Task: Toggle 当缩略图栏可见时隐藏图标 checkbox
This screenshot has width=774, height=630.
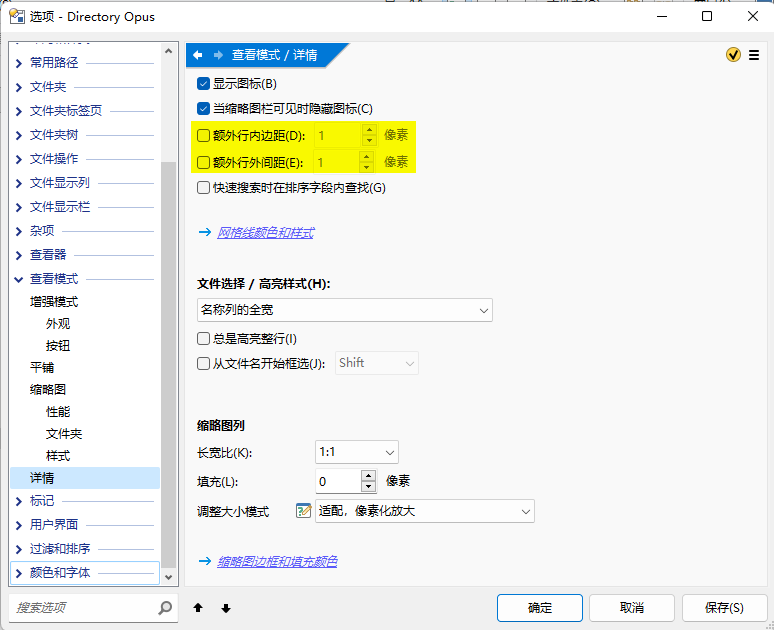Action: pos(203,109)
